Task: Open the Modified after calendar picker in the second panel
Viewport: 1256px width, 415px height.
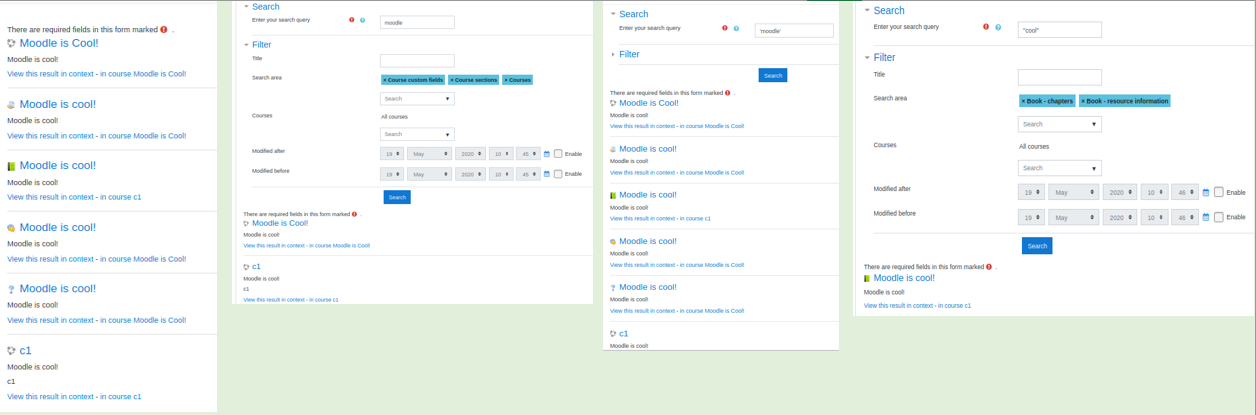Action: [547, 154]
